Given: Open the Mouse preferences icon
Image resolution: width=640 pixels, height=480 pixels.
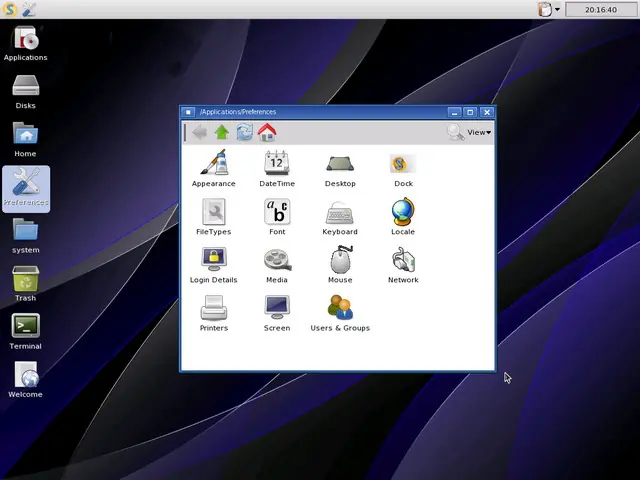Looking at the screenshot, I should pyautogui.click(x=340, y=259).
